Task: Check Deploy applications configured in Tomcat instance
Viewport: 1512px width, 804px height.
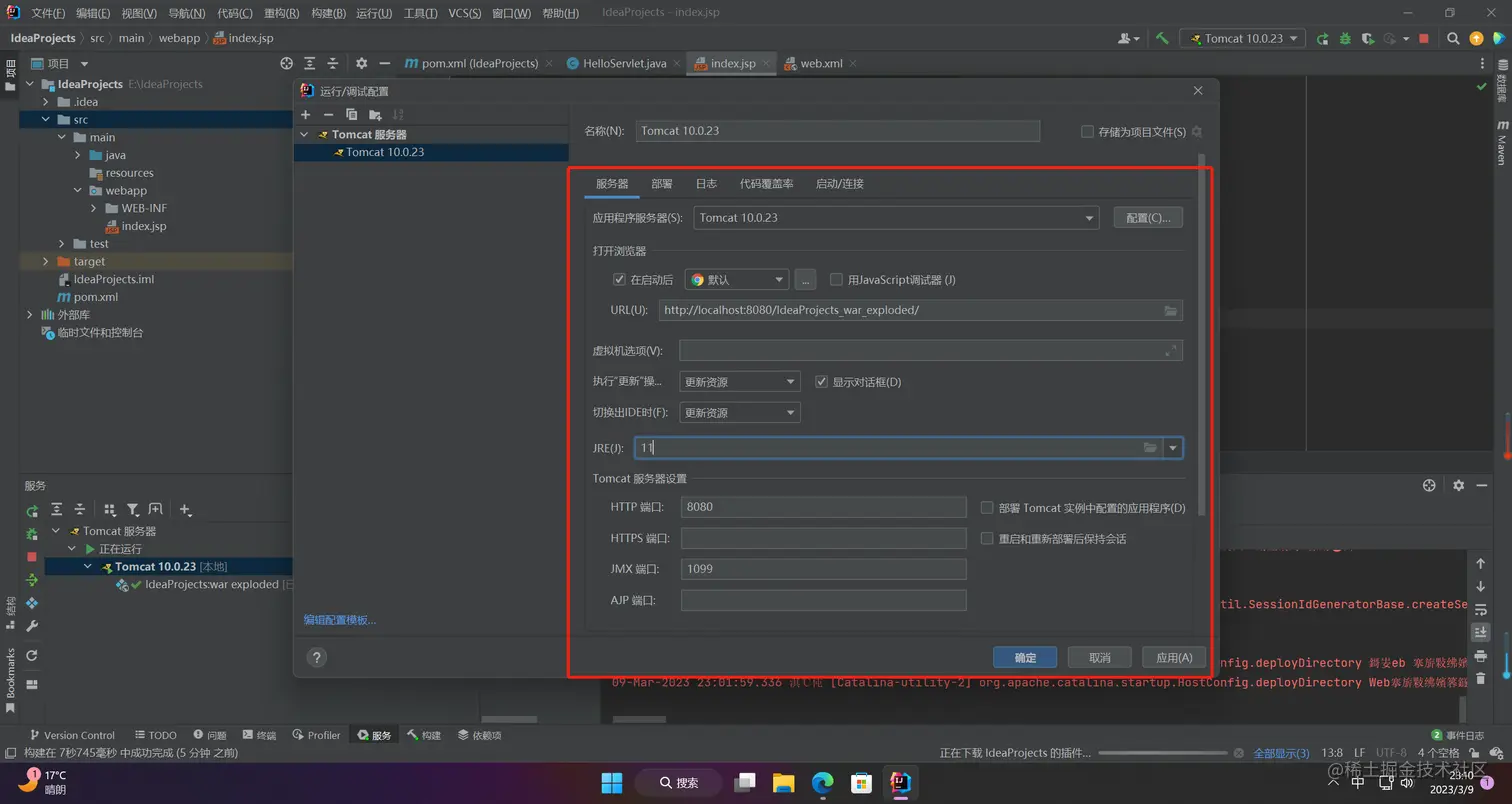Action: tap(987, 508)
